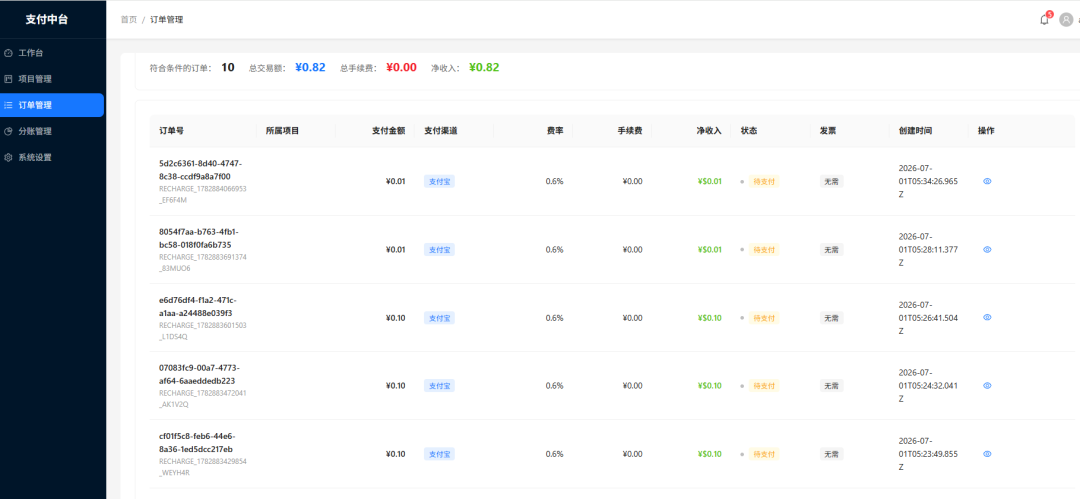Viewport: 1080px width, 499px height.
Task: View details of order 8054f7aa-b763-4fb1
Action: coord(987,250)
